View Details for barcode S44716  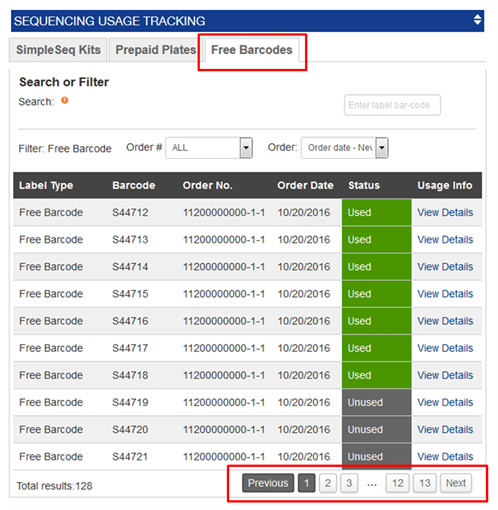coord(445,321)
